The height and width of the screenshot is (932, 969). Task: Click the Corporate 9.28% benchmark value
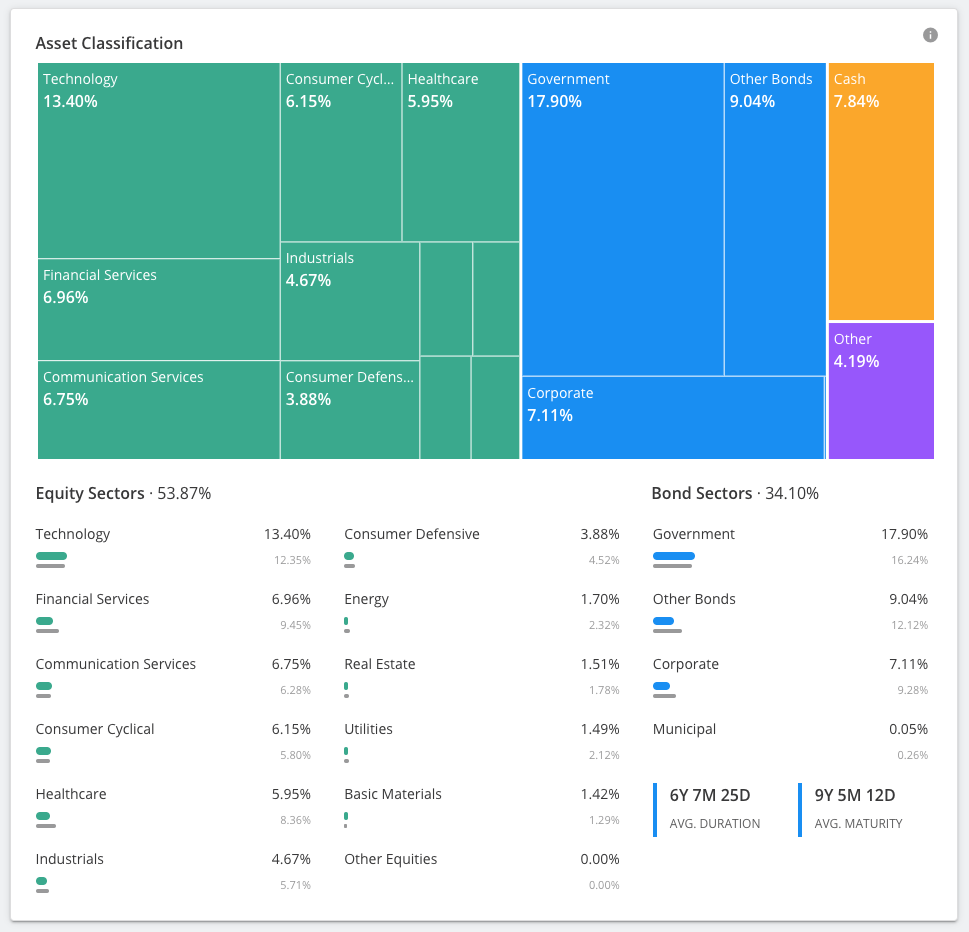(x=912, y=690)
